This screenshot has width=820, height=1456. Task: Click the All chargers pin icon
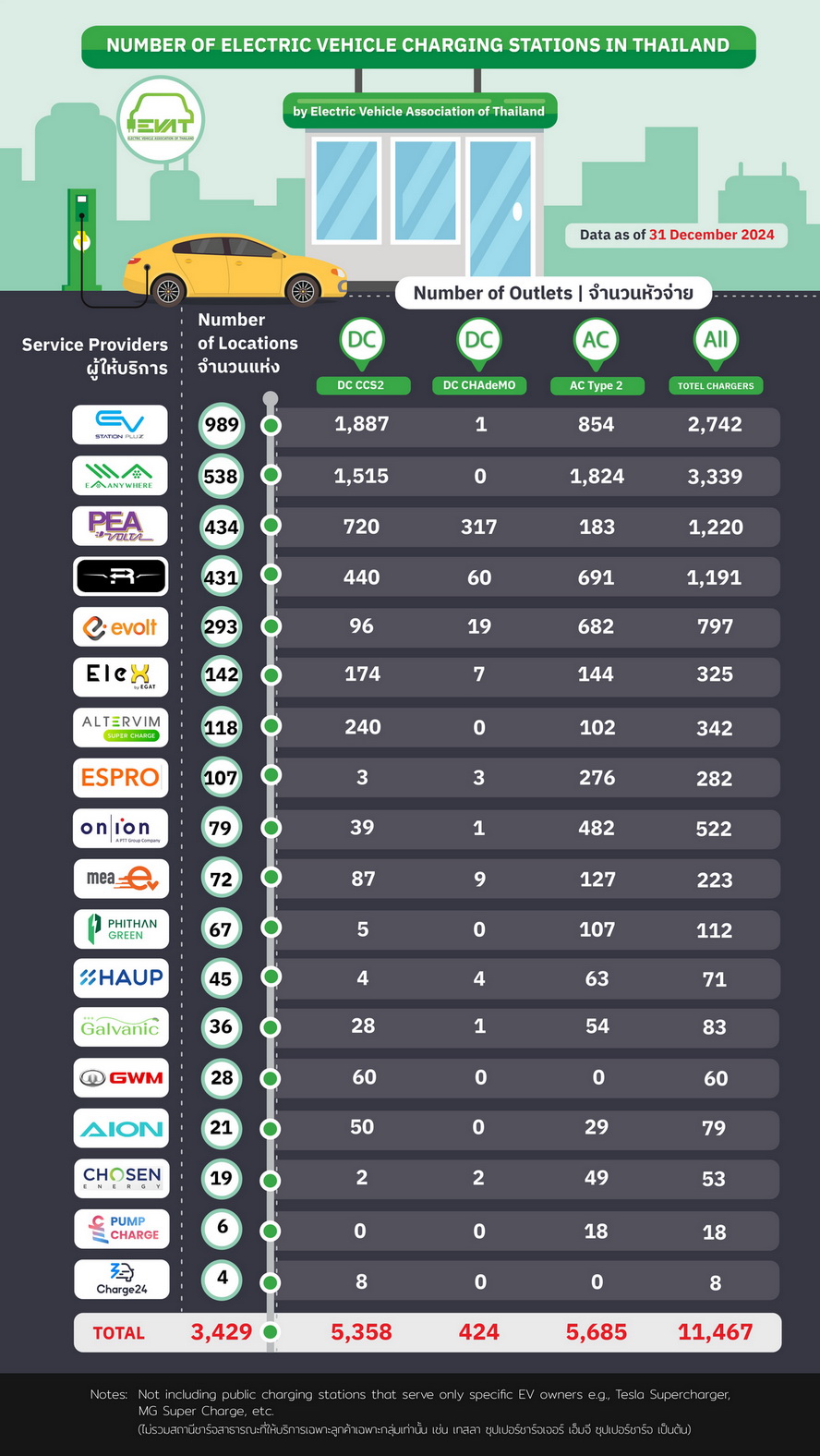[716, 341]
